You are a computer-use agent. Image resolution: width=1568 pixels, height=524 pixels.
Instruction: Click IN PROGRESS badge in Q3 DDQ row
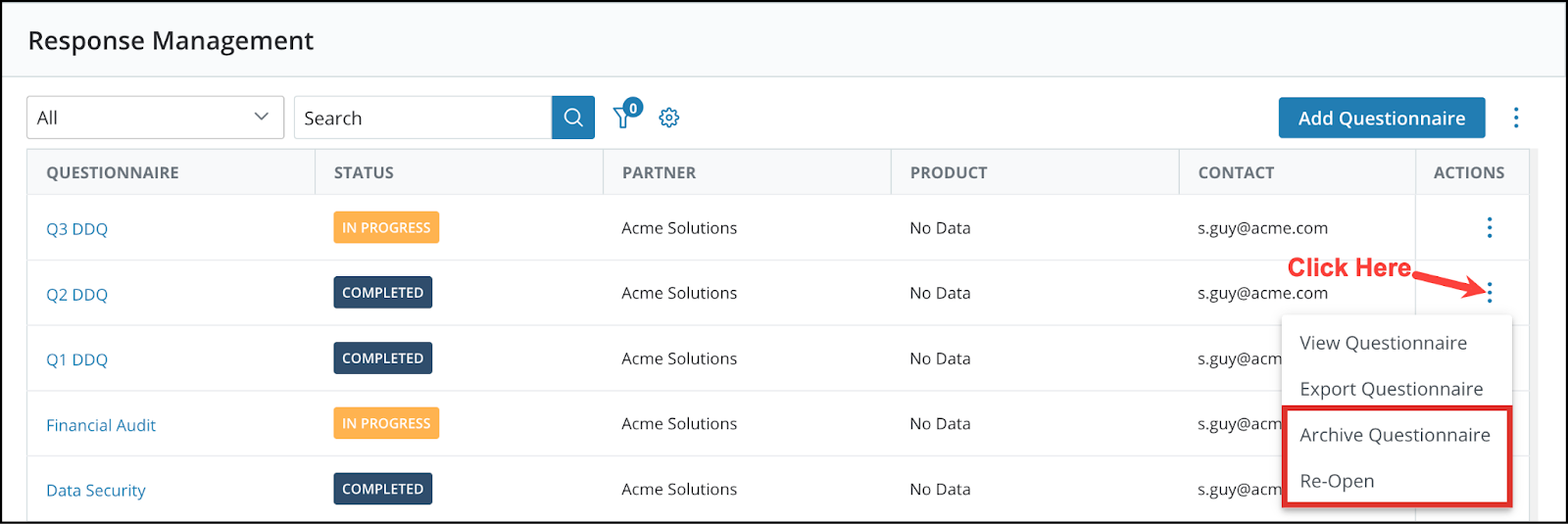(x=386, y=227)
